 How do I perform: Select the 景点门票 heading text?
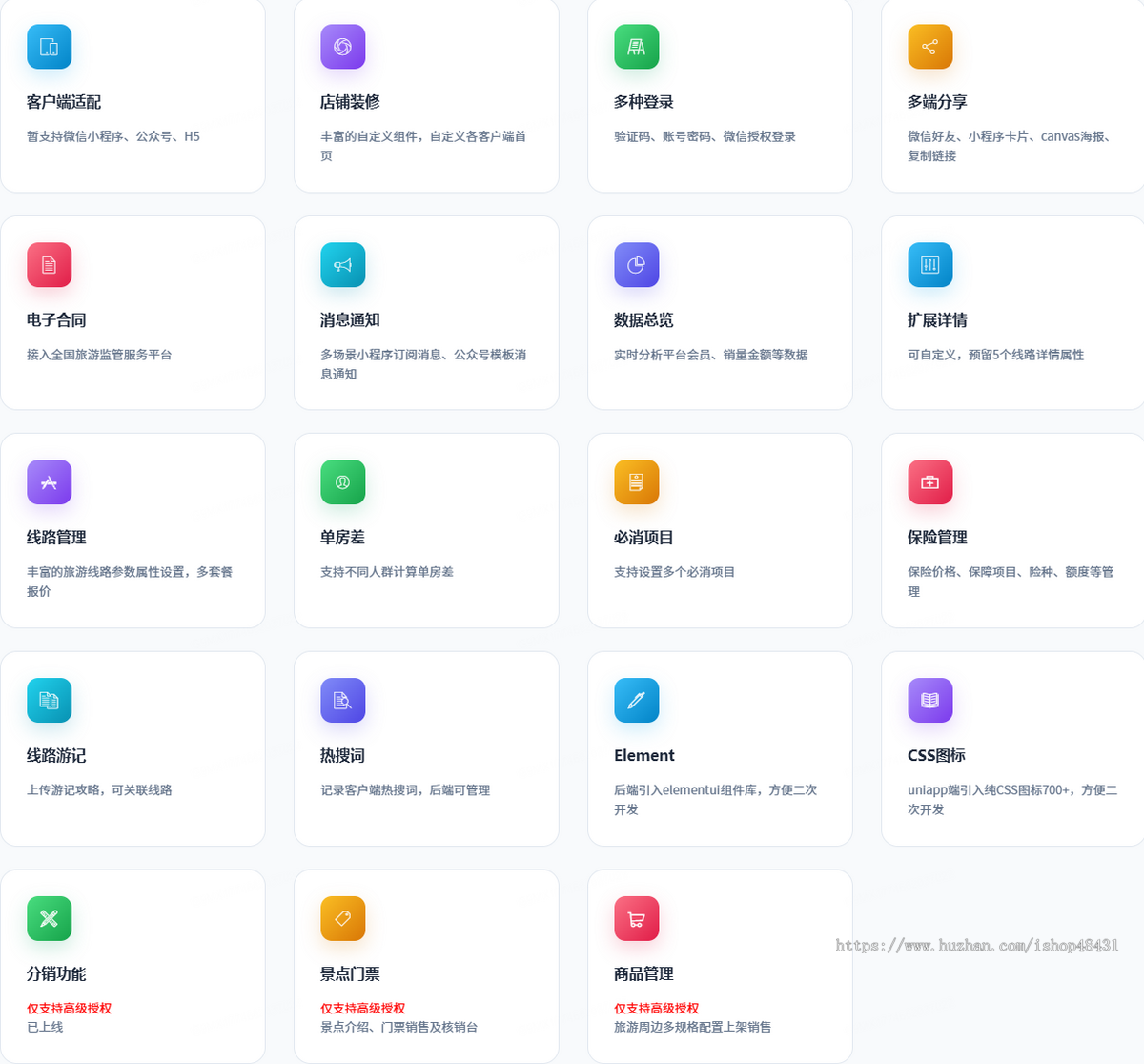[350, 974]
